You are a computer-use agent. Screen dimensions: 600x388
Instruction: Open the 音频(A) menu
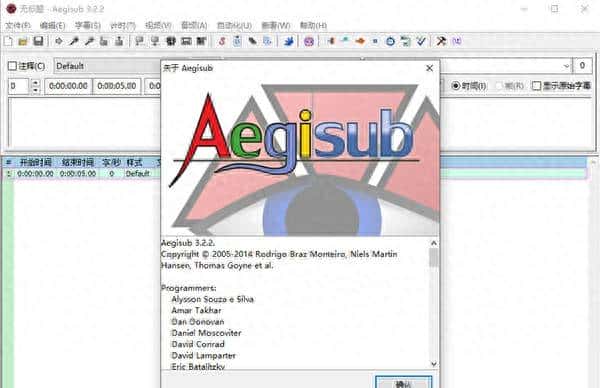pyautogui.click(x=194, y=26)
